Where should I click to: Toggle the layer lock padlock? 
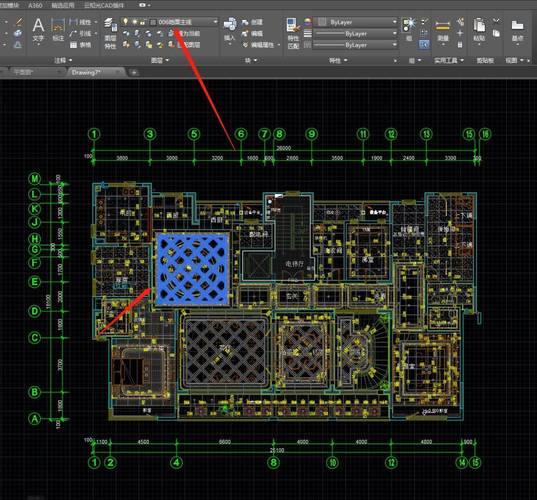pos(143,22)
